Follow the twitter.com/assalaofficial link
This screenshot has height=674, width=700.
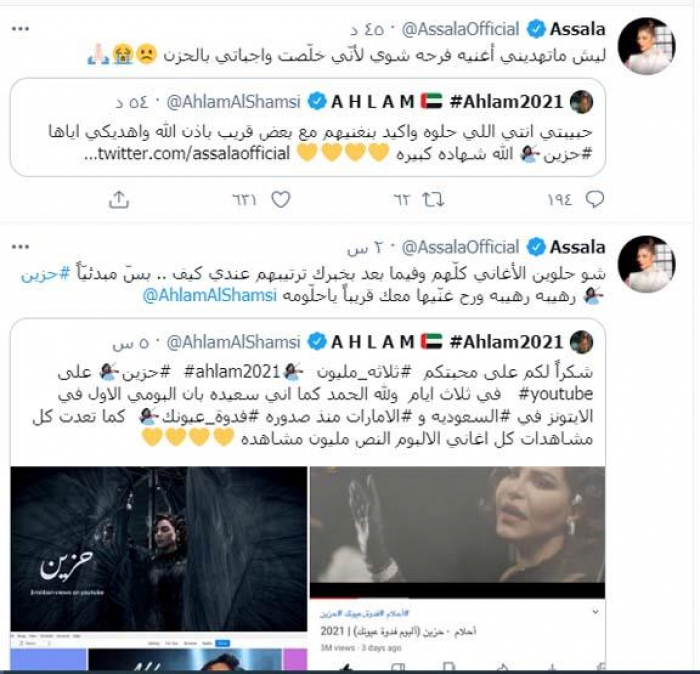pos(188,154)
